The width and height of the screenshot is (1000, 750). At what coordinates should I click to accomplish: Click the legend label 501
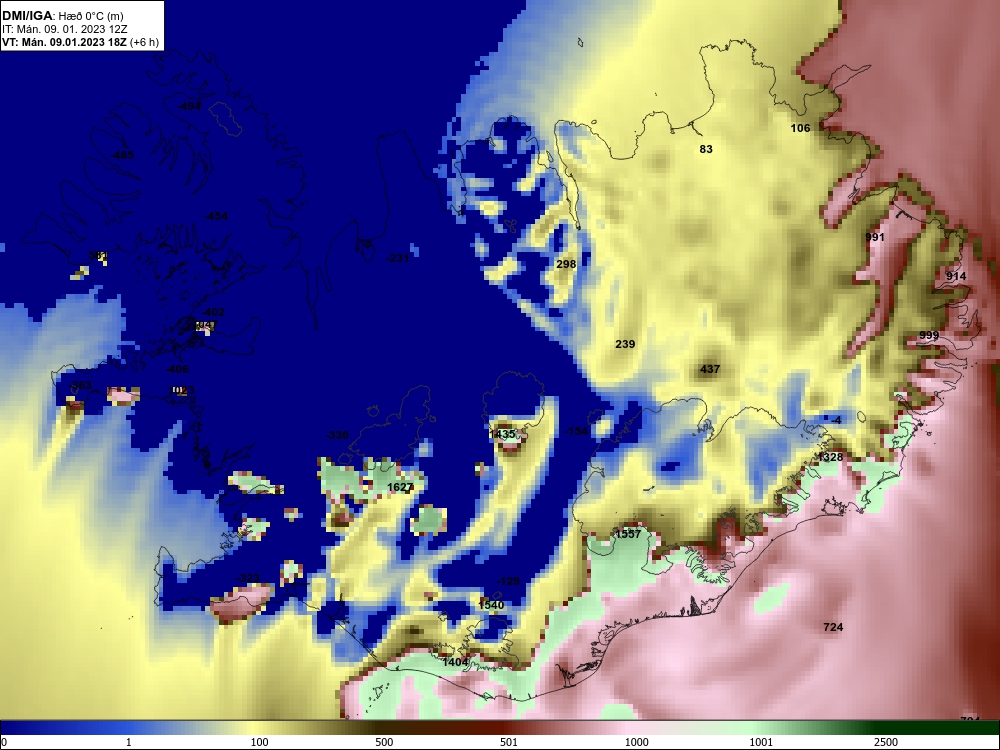coord(509,742)
